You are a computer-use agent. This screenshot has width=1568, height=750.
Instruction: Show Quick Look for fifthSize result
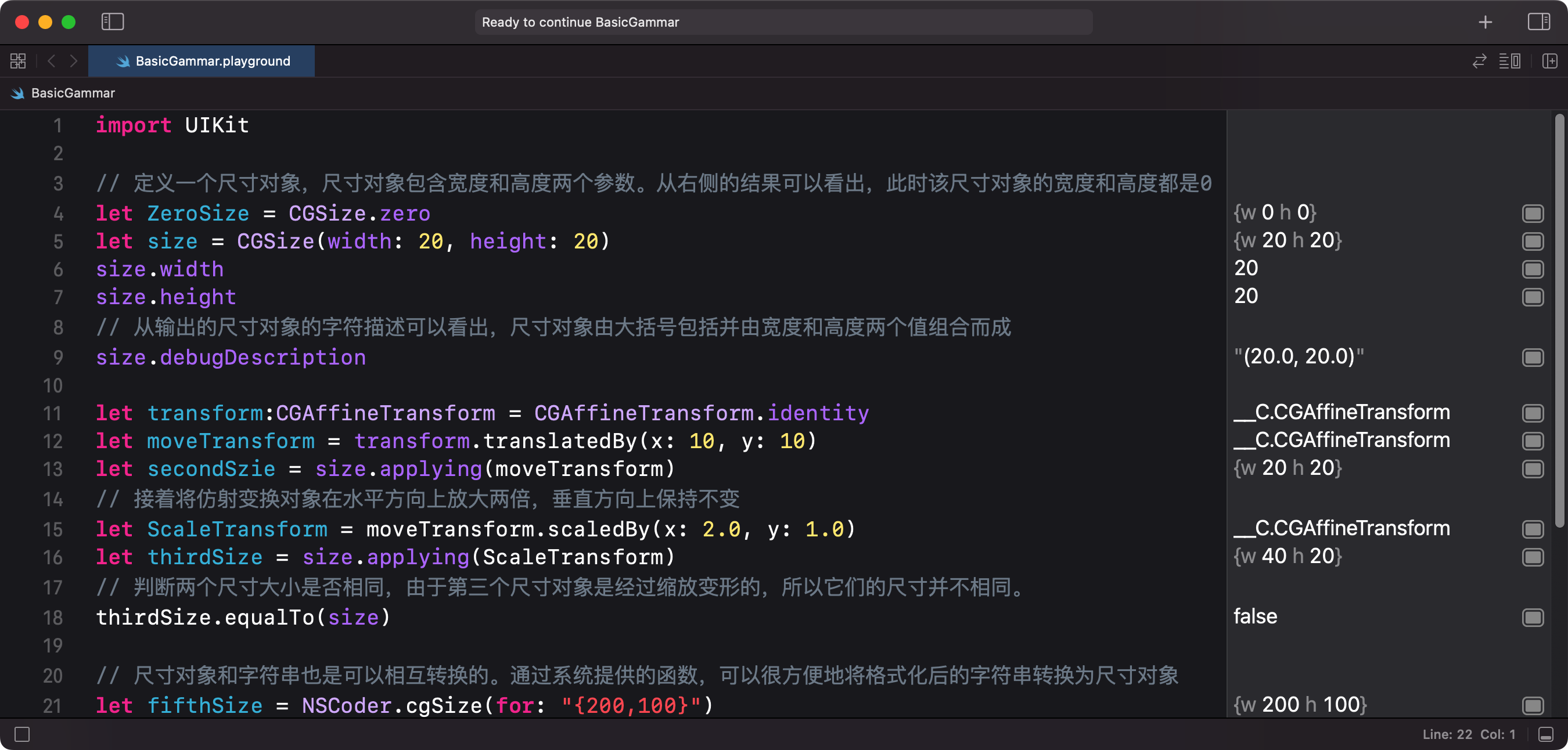[1533, 705]
